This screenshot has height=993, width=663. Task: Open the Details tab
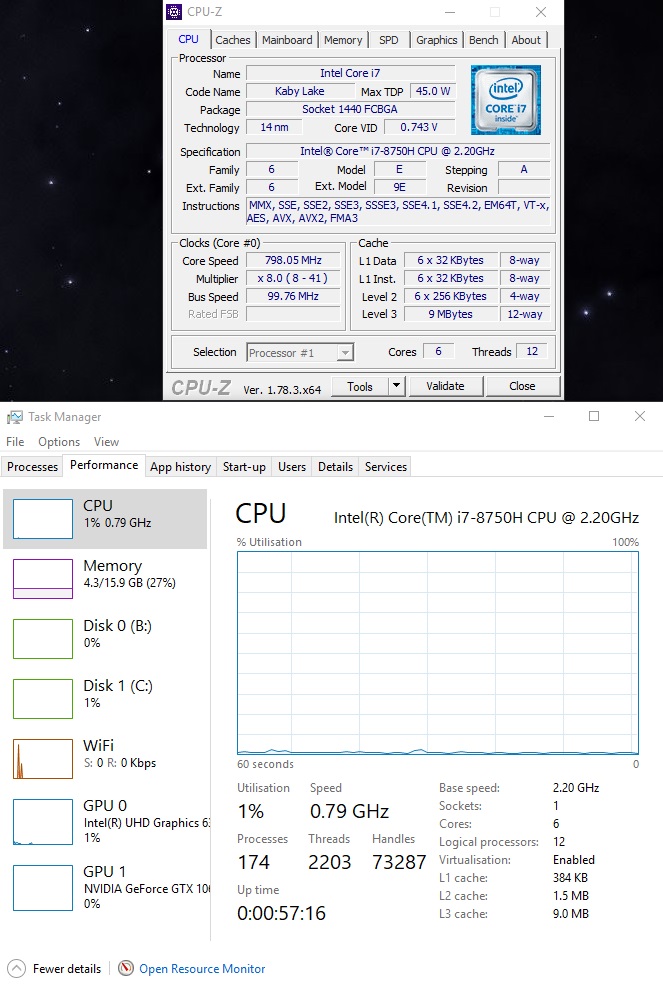tap(336, 467)
